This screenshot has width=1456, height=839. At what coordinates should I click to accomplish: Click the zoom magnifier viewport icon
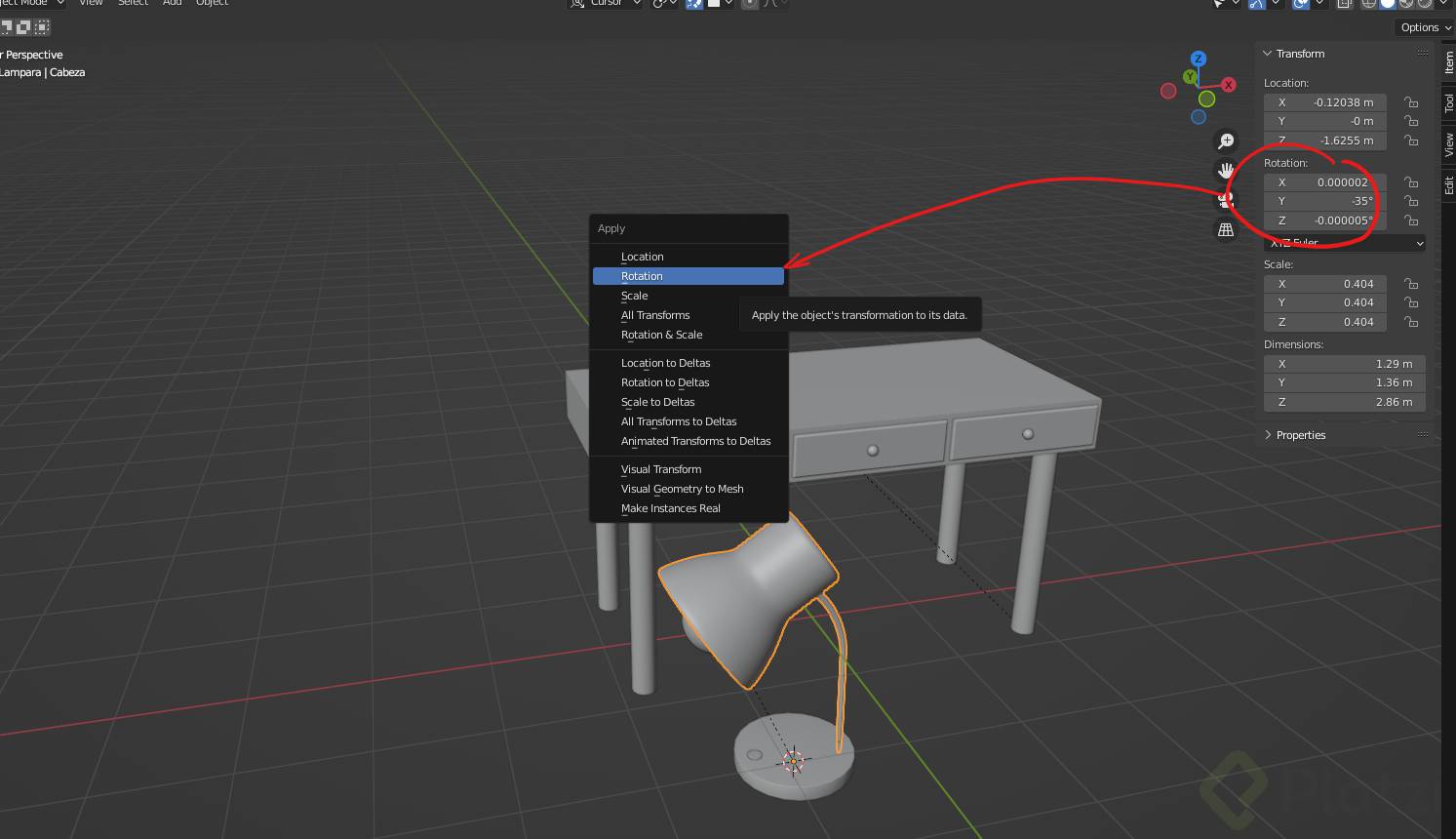(x=1226, y=140)
